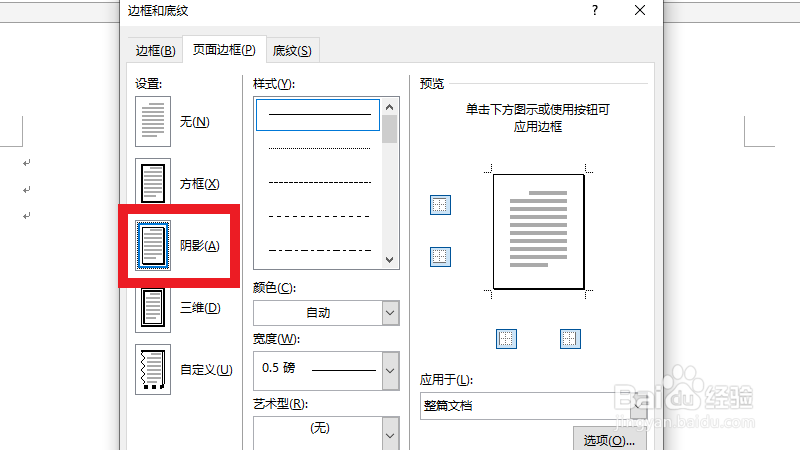
Task: Select the dash-dot line style
Action: (319, 251)
